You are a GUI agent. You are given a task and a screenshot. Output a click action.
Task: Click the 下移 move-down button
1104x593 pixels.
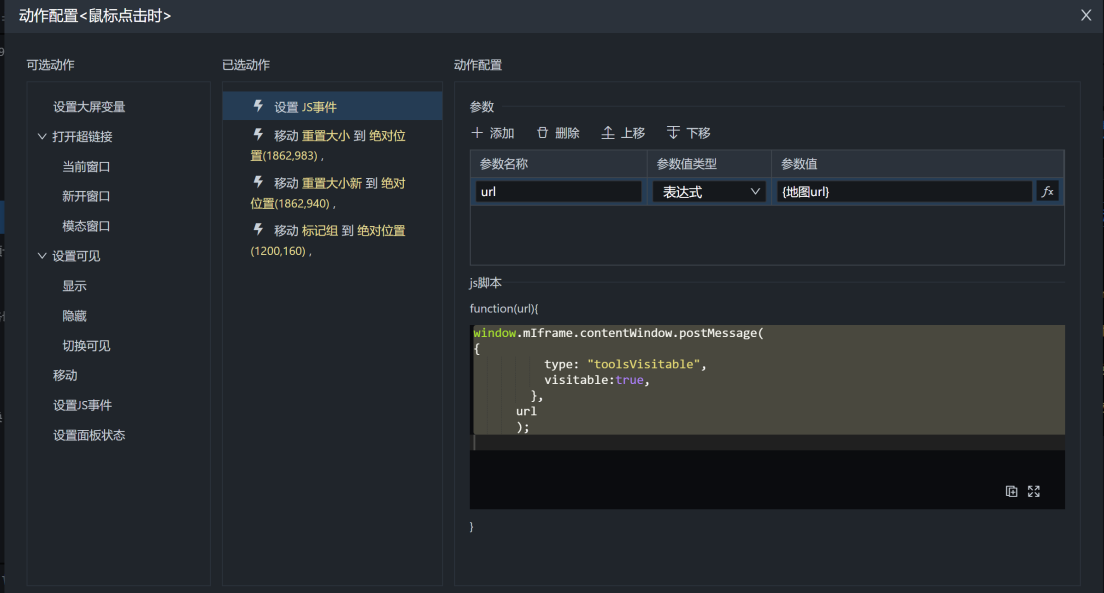(x=688, y=133)
